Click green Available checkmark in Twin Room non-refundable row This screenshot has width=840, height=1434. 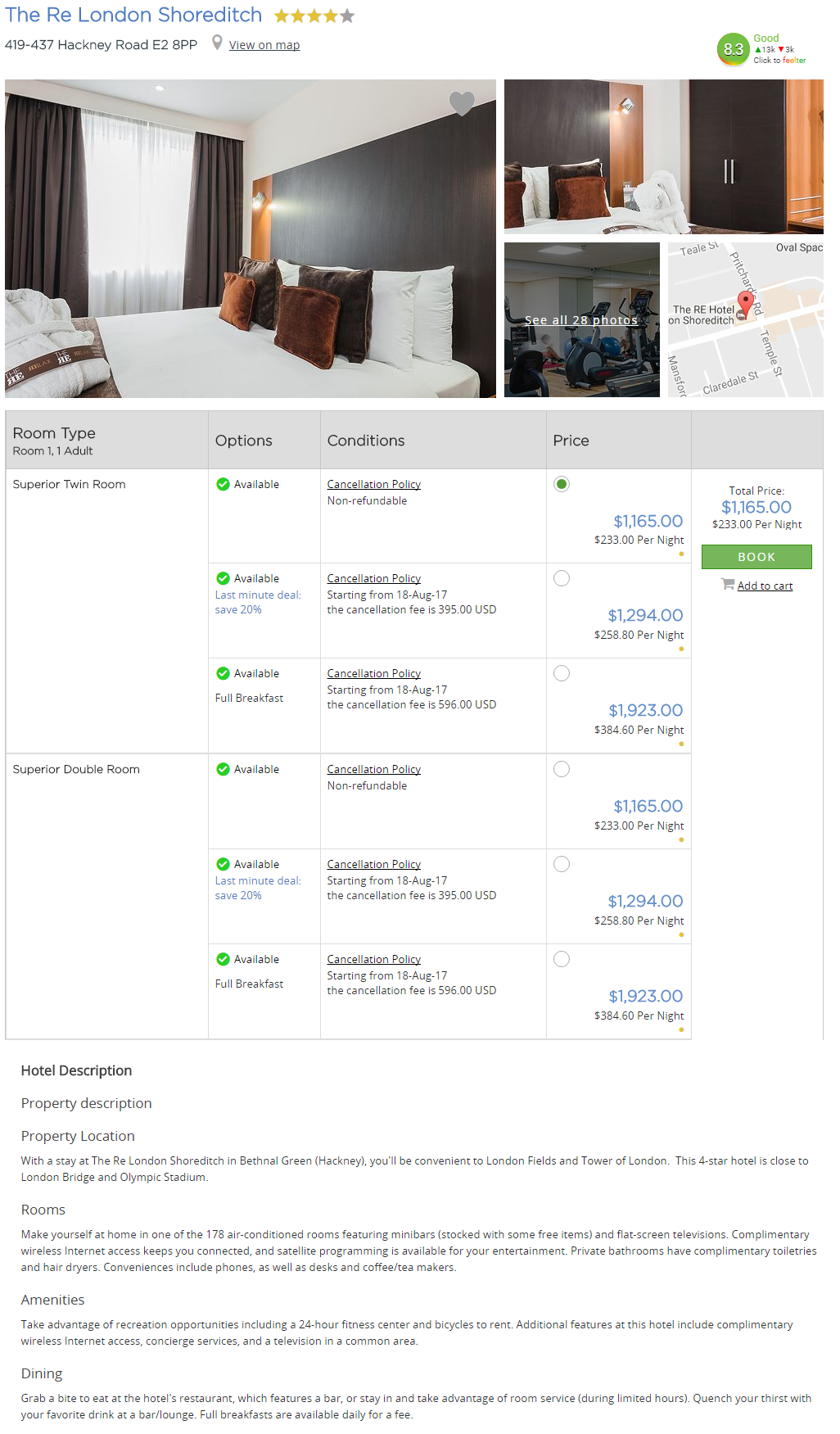223,484
